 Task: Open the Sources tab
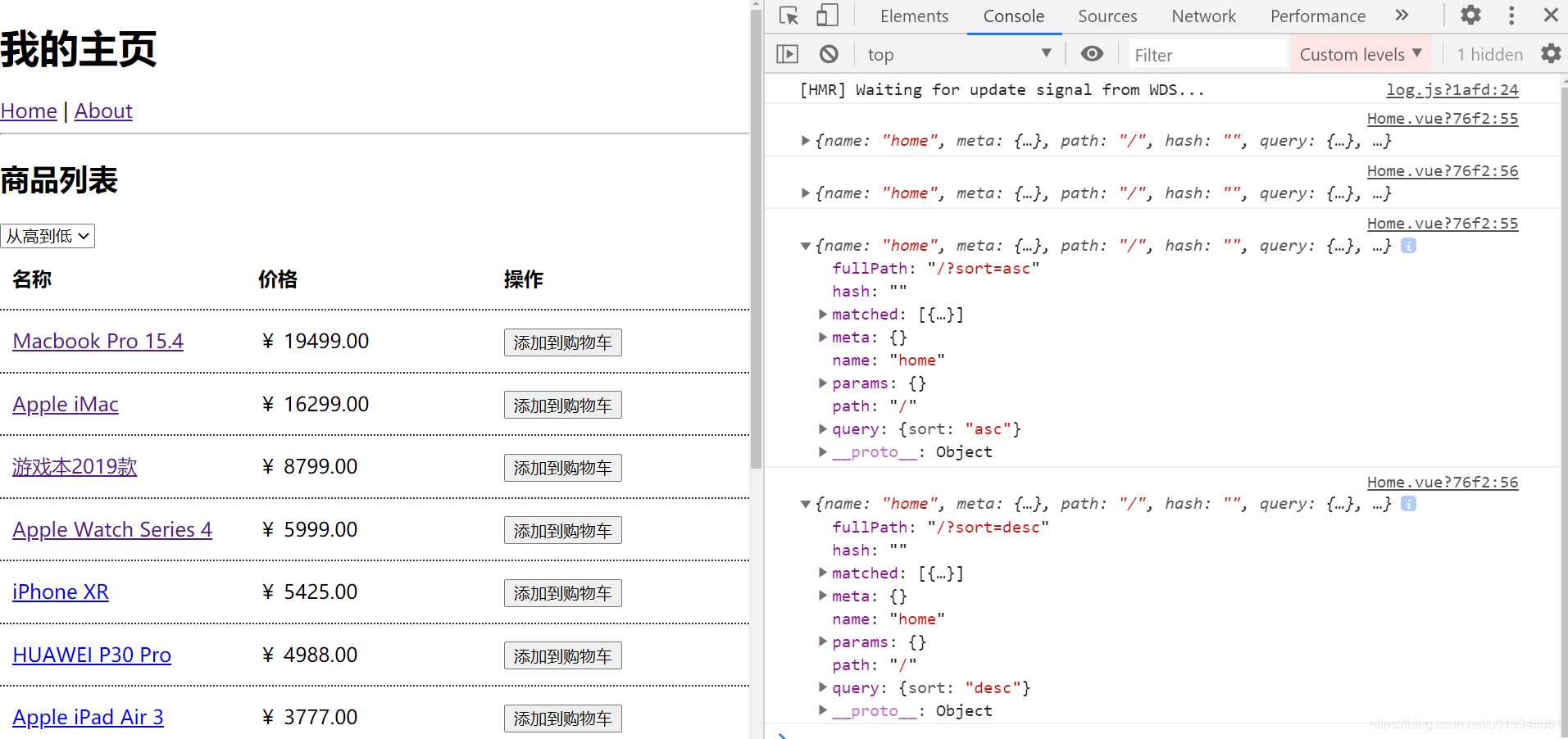[x=1107, y=16]
